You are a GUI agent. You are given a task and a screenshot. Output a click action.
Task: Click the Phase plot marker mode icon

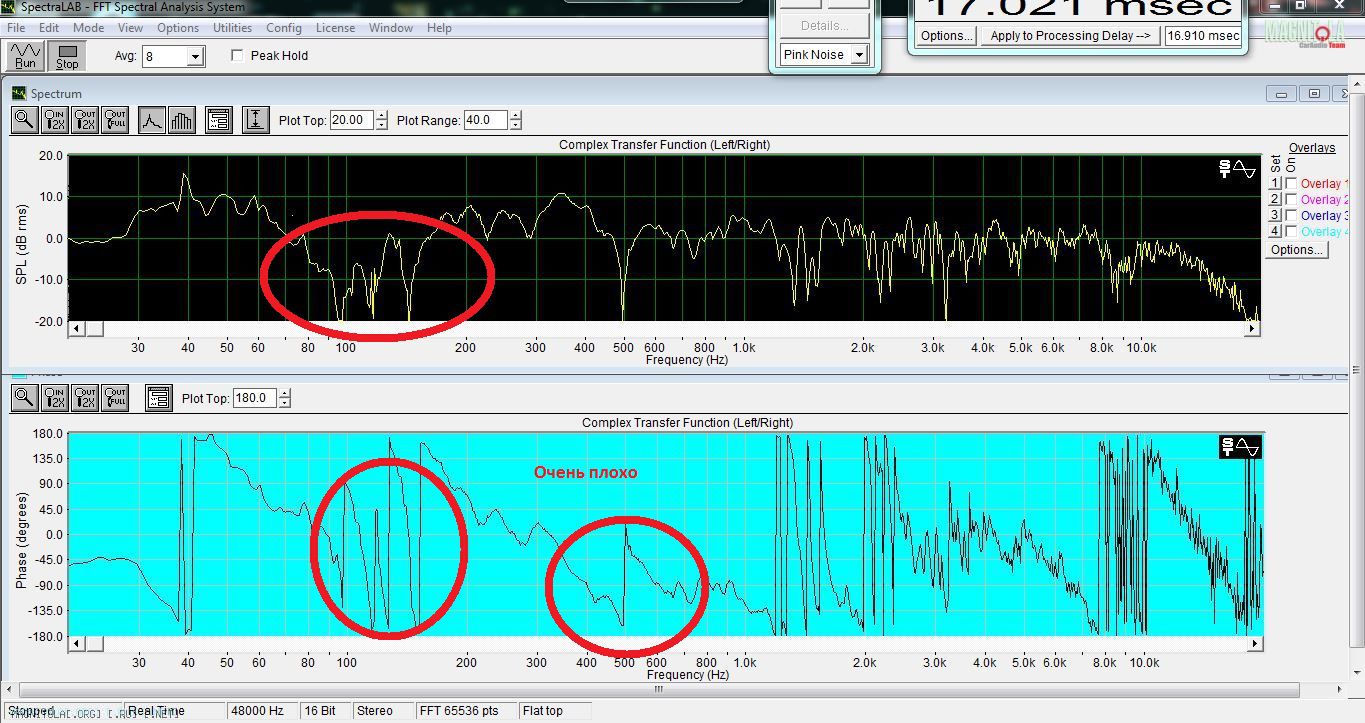[1240, 447]
